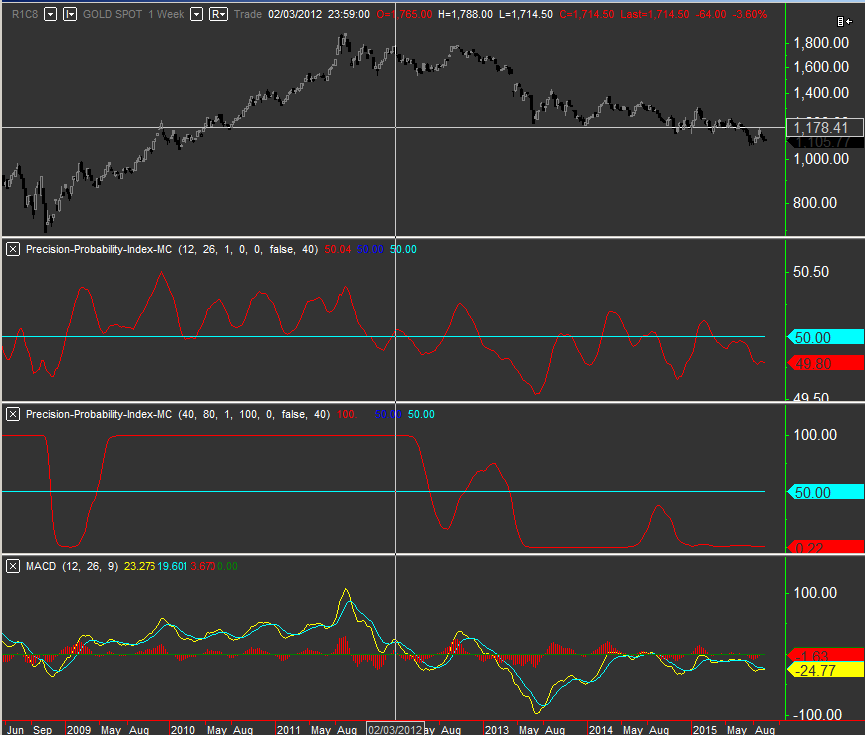Click the yellow -24.77 MACD value marker
This screenshot has height=735, width=865.
(x=825, y=669)
